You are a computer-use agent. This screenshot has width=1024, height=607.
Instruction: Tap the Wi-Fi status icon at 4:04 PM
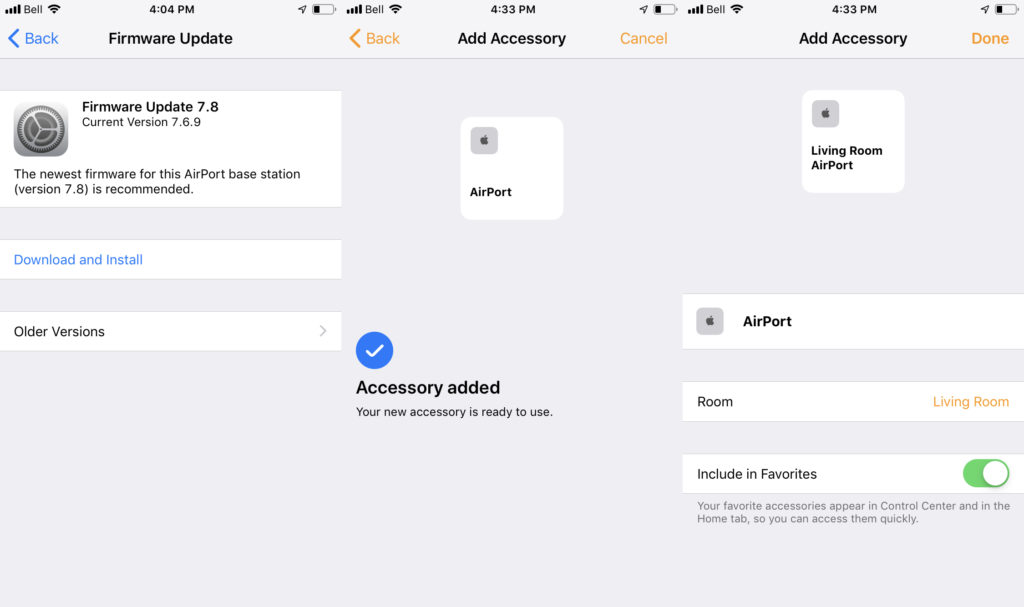(54, 9)
